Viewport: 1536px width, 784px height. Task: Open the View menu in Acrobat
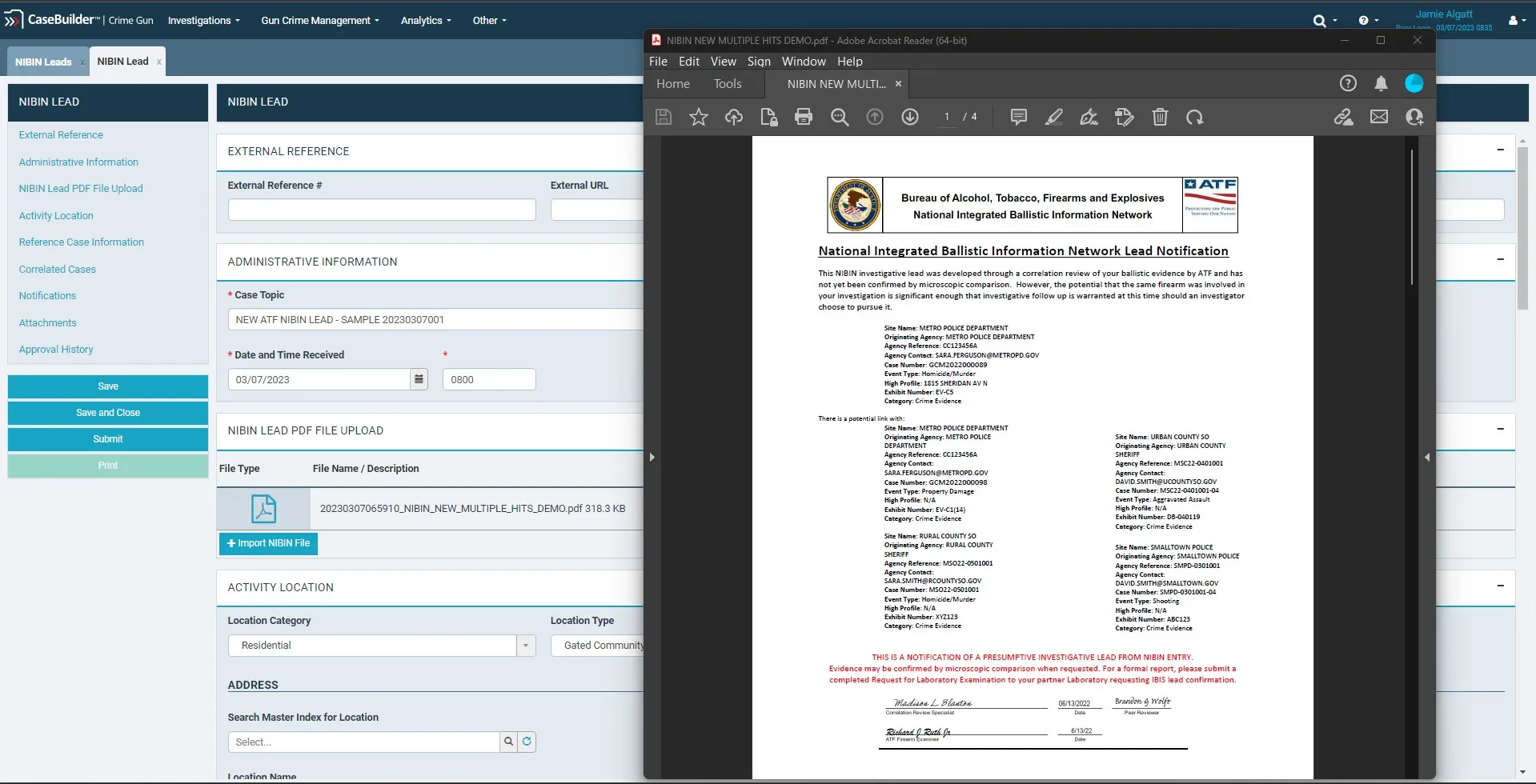(x=723, y=62)
